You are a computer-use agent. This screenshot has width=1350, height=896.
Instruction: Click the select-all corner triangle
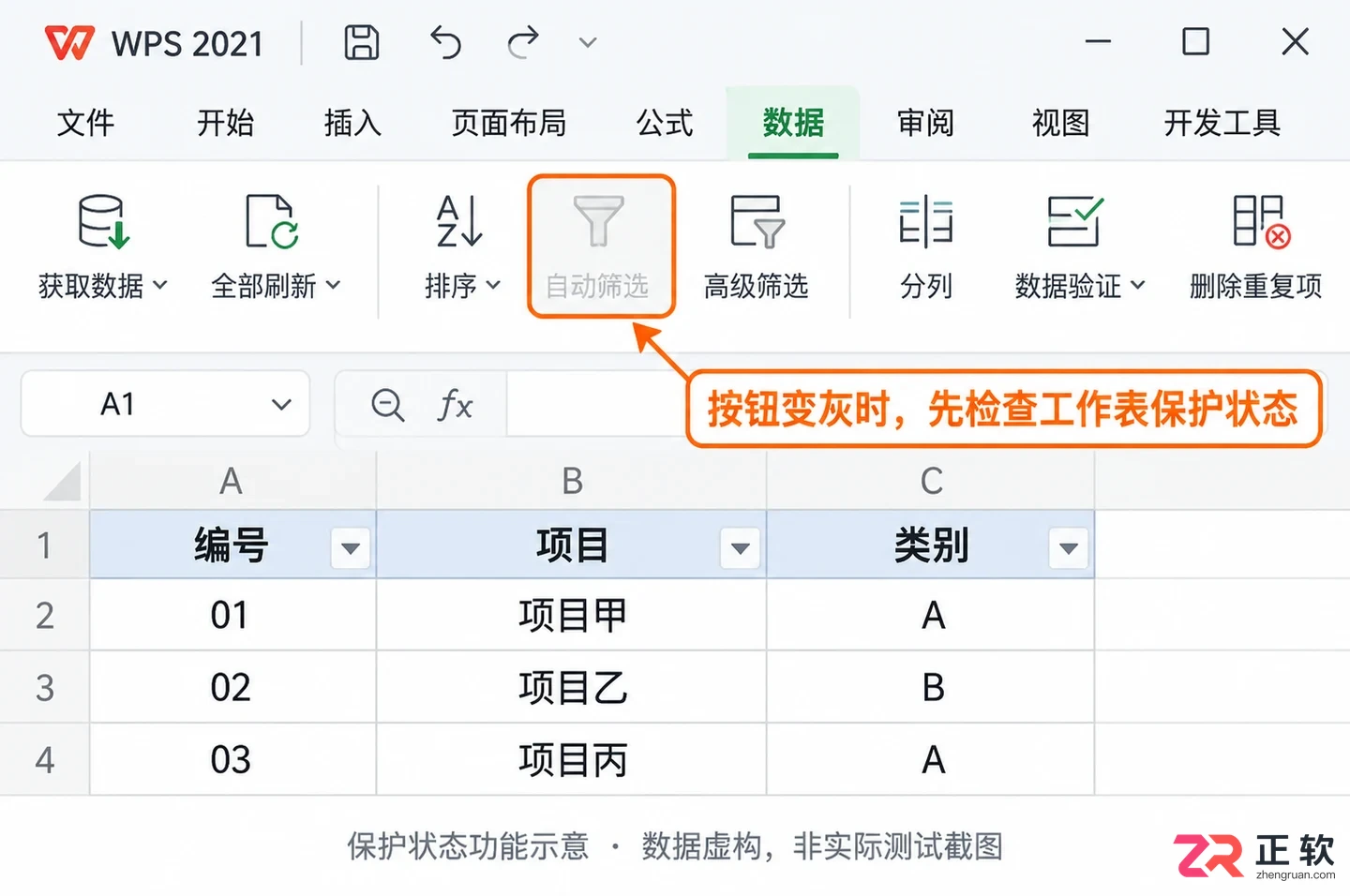[62, 482]
